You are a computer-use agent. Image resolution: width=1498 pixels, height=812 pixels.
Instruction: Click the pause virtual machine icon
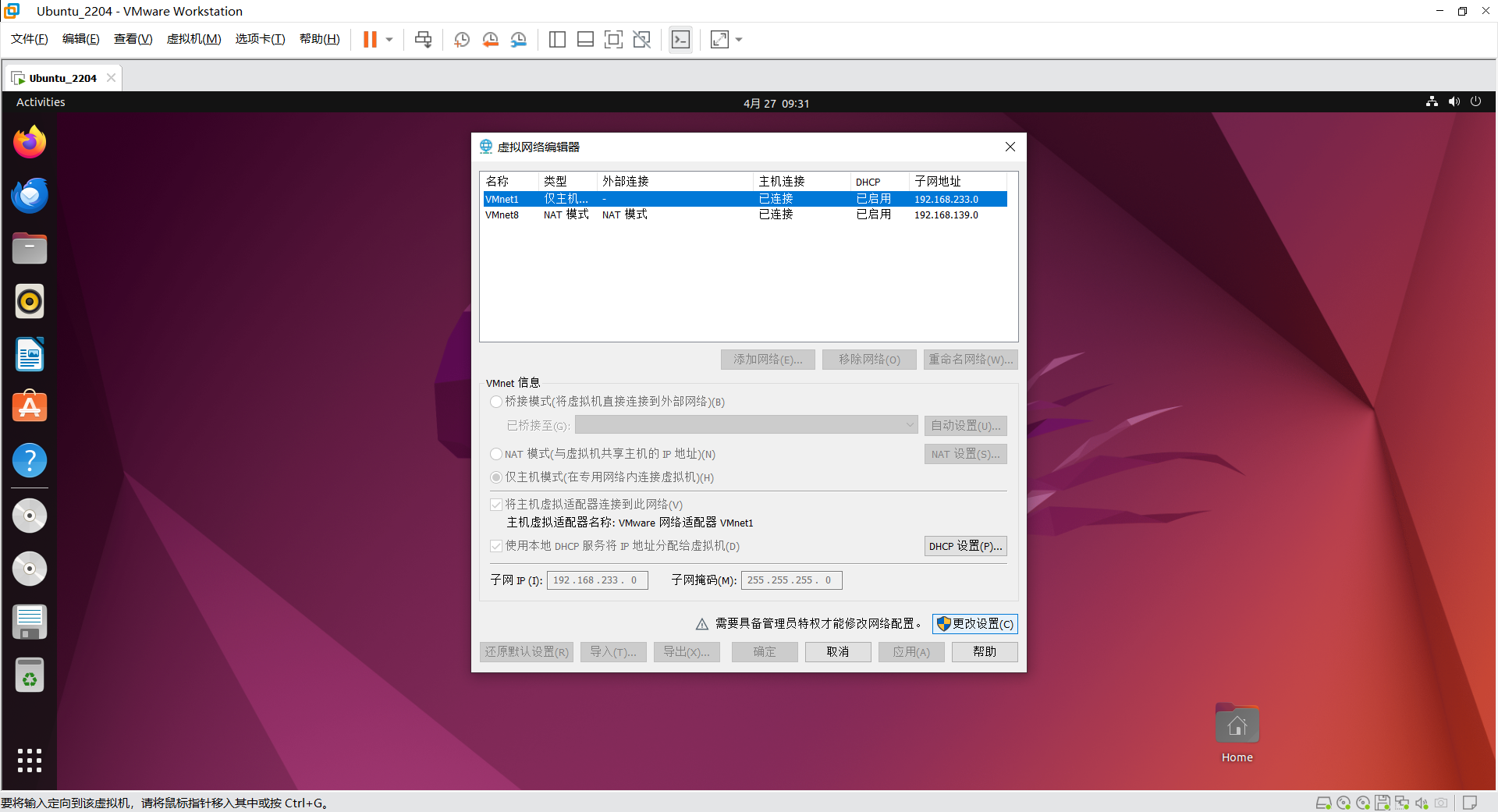point(370,40)
